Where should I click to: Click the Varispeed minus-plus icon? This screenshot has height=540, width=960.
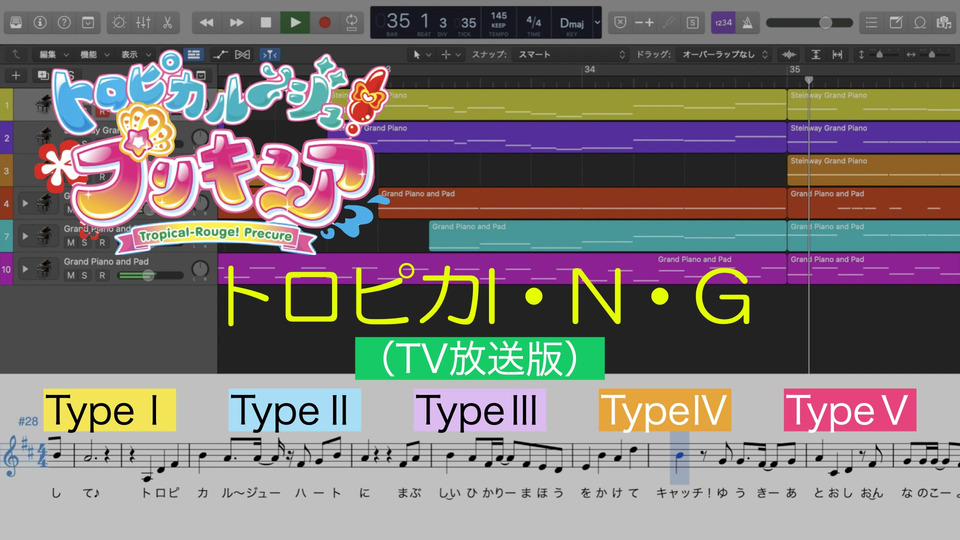pyautogui.click(x=644, y=23)
